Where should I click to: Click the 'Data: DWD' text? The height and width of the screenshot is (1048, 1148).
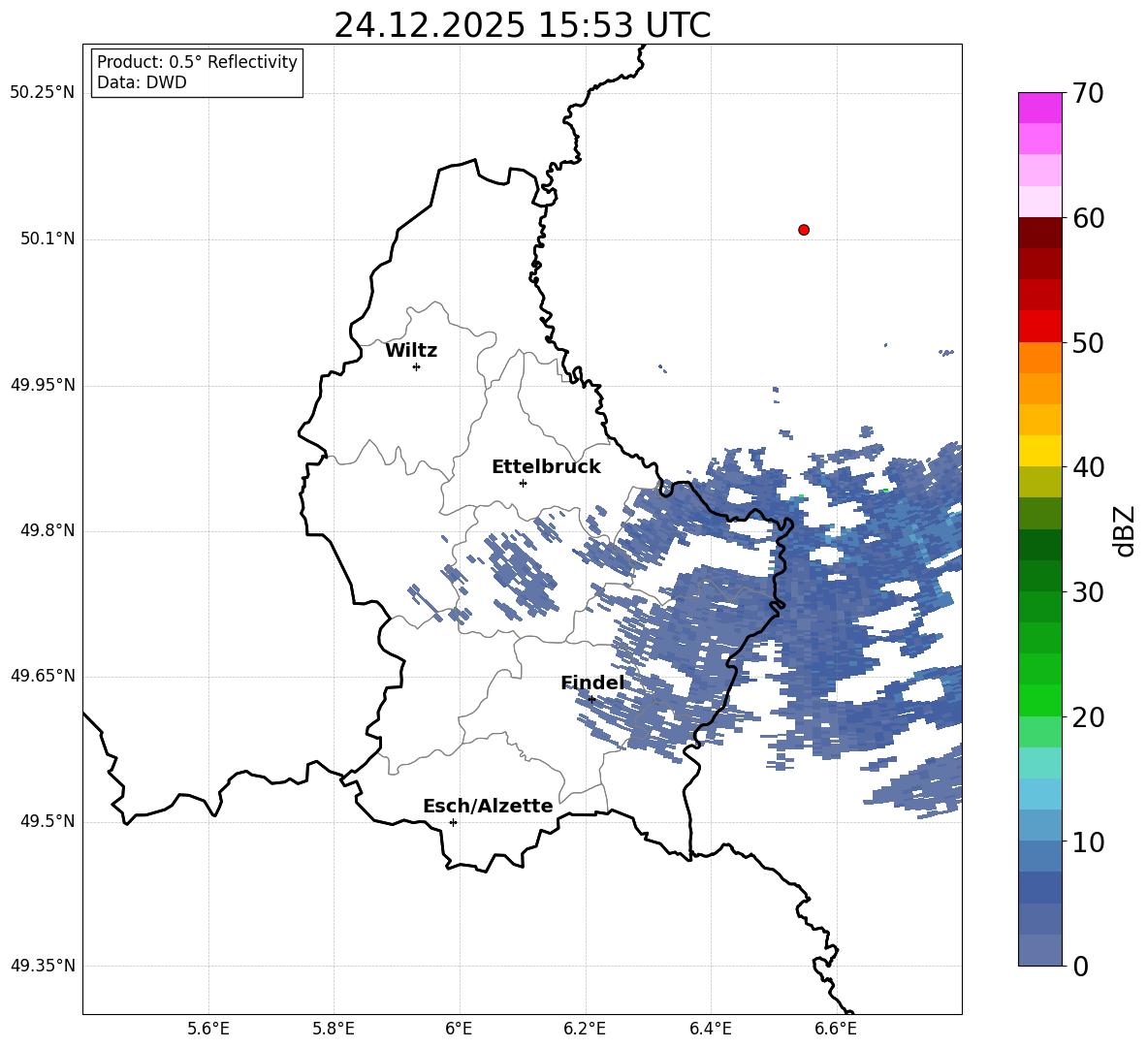tap(142, 82)
